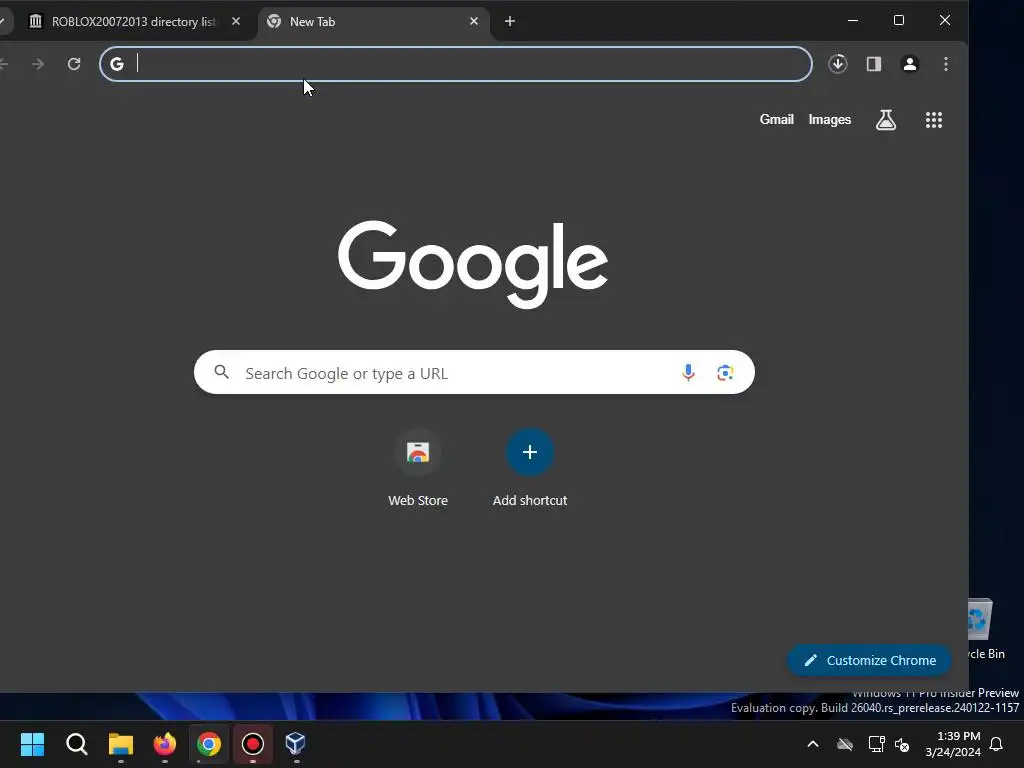Screen dimensions: 1024x768
Task: Close the New Tab tab
Action: pos(474,22)
